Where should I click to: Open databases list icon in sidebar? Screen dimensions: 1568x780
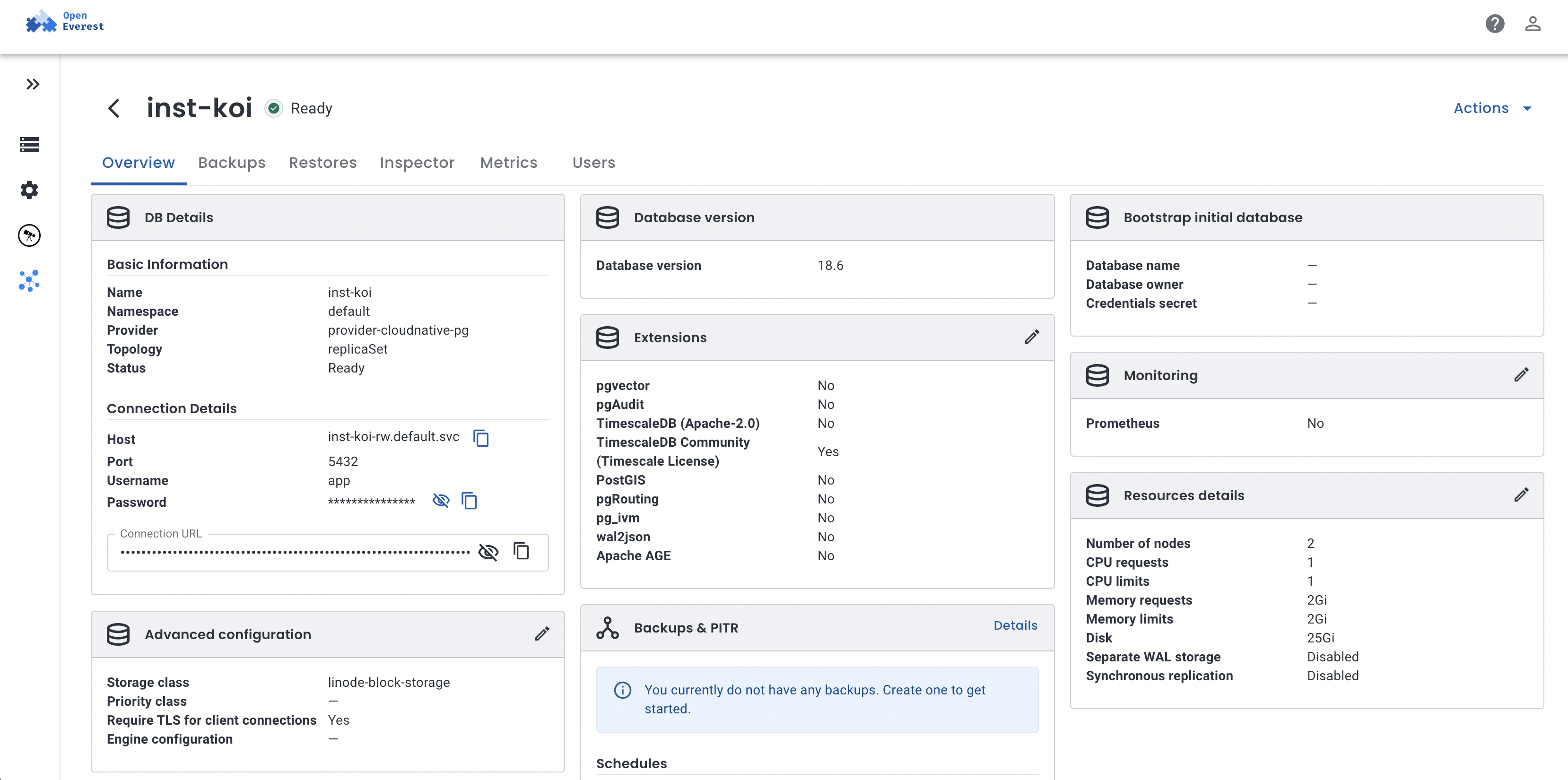coord(29,144)
